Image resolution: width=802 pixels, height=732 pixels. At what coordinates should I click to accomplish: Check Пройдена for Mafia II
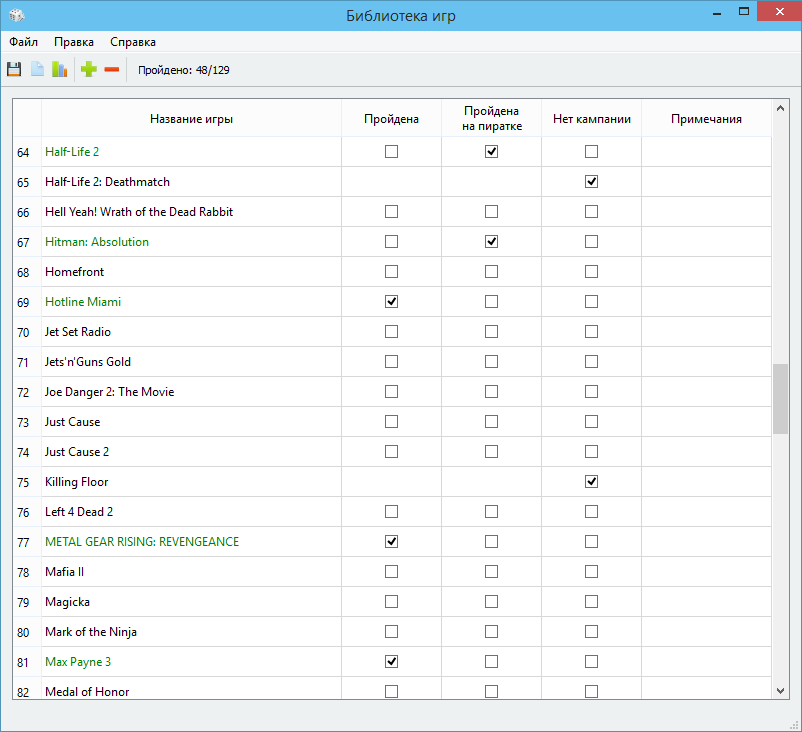pos(391,571)
